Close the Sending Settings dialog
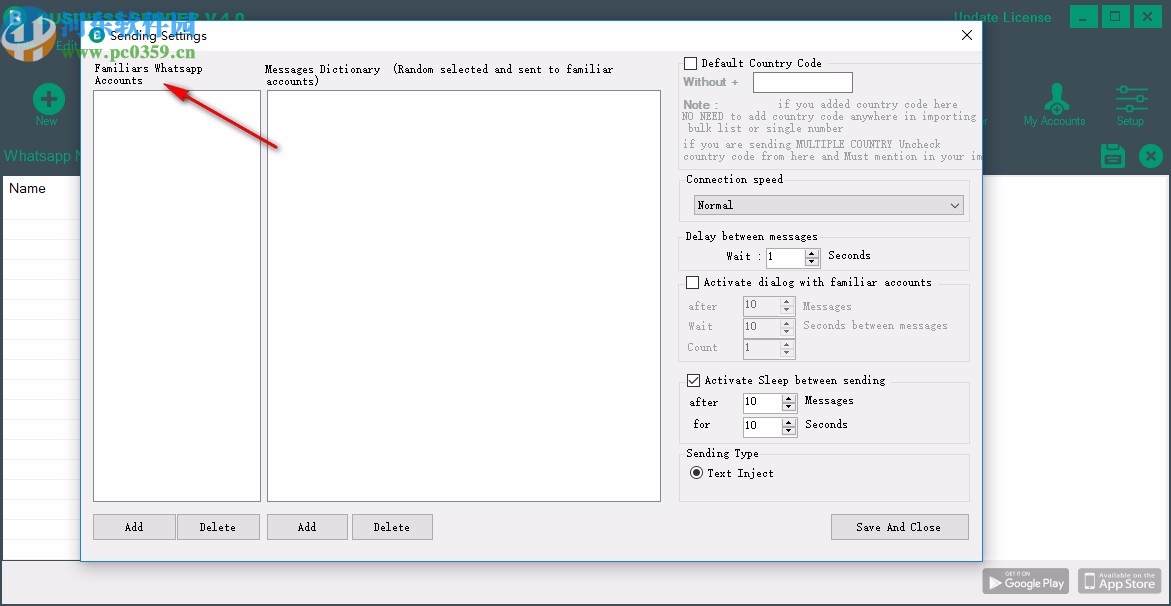The width and height of the screenshot is (1171, 606). point(966,35)
